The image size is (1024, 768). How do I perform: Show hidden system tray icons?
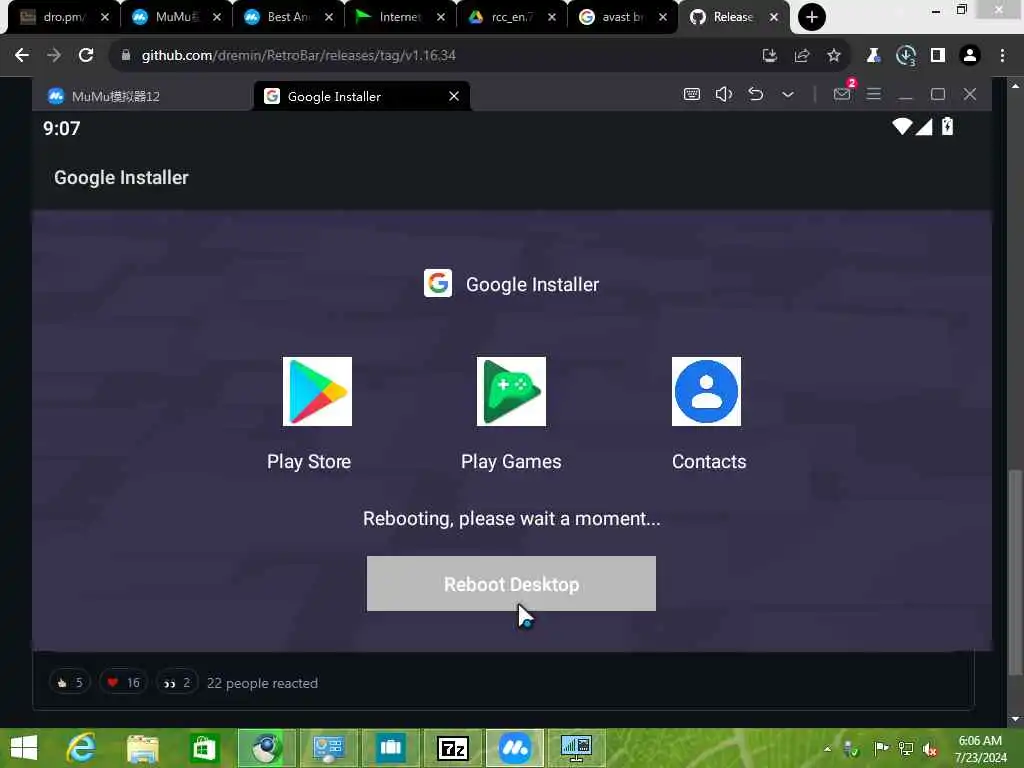tap(827, 748)
